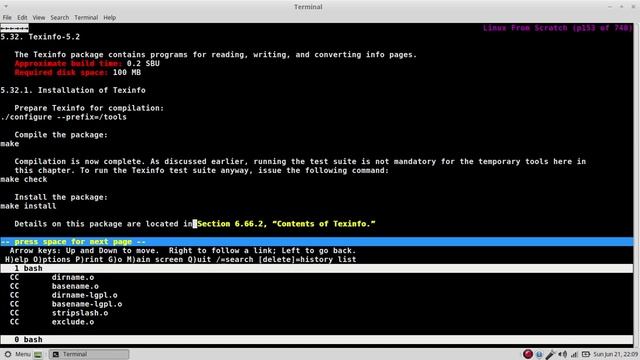Click the 'Approximate build time' label
Image resolution: width=640 pixels, height=360 pixels.
tap(68, 64)
